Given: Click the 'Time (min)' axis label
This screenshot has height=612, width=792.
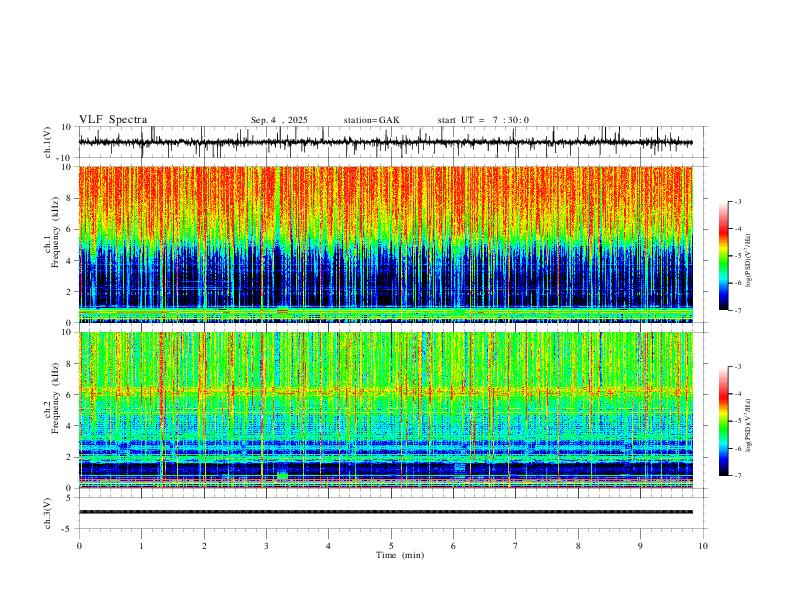Looking at the screenshot, I should pyautogui.click(x=400, y=555).
